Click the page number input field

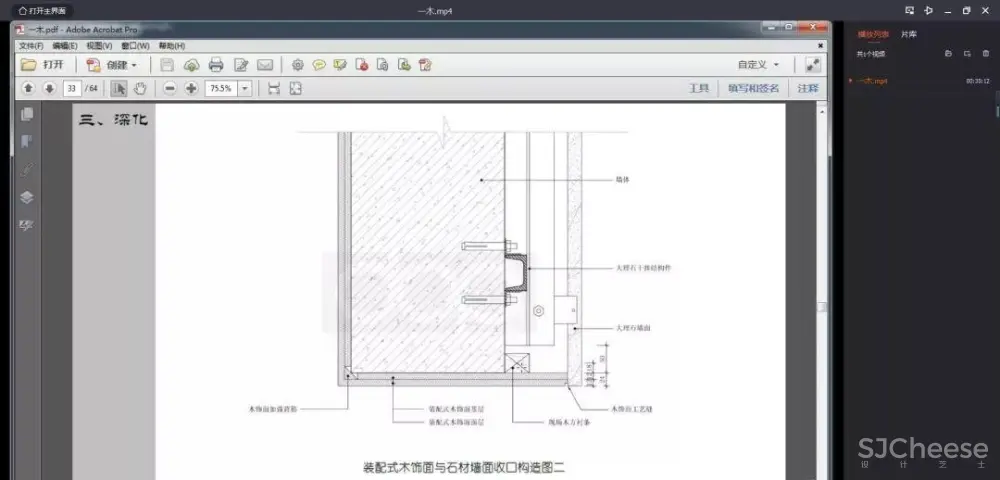71,88
